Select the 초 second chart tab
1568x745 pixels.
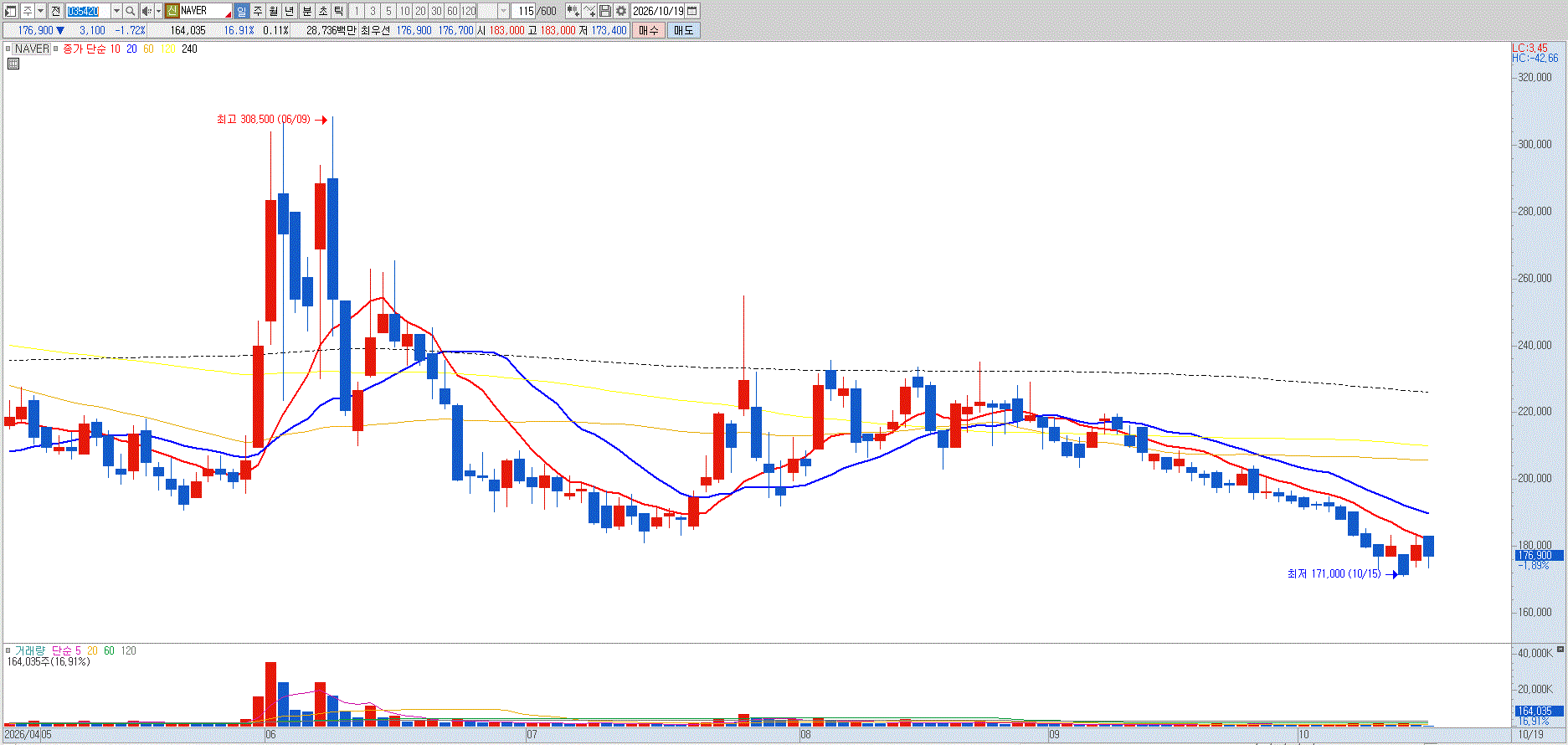(x=322, y=11)
